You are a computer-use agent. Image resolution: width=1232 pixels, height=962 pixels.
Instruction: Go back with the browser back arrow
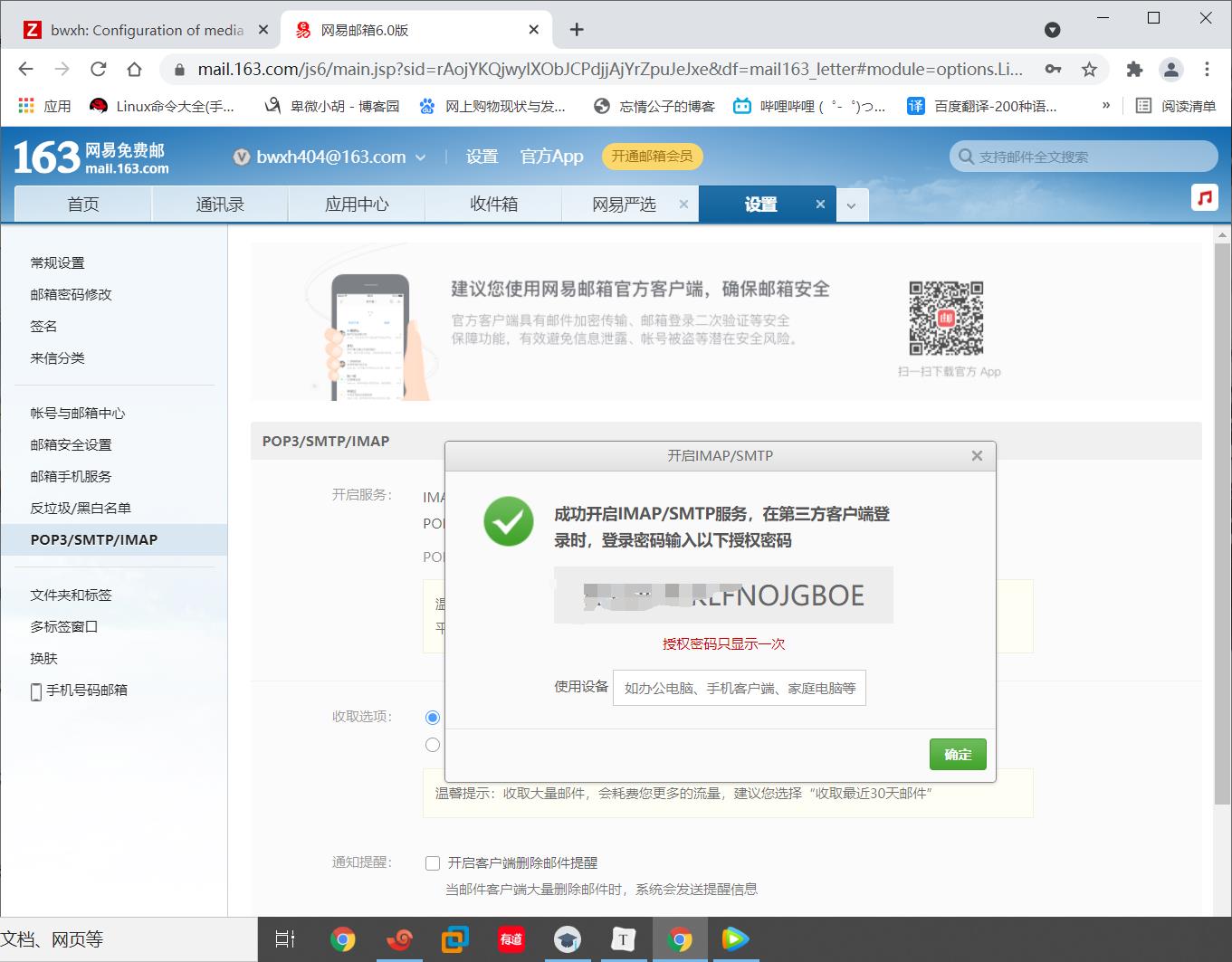pyautogui.click(x=25, y=69)
